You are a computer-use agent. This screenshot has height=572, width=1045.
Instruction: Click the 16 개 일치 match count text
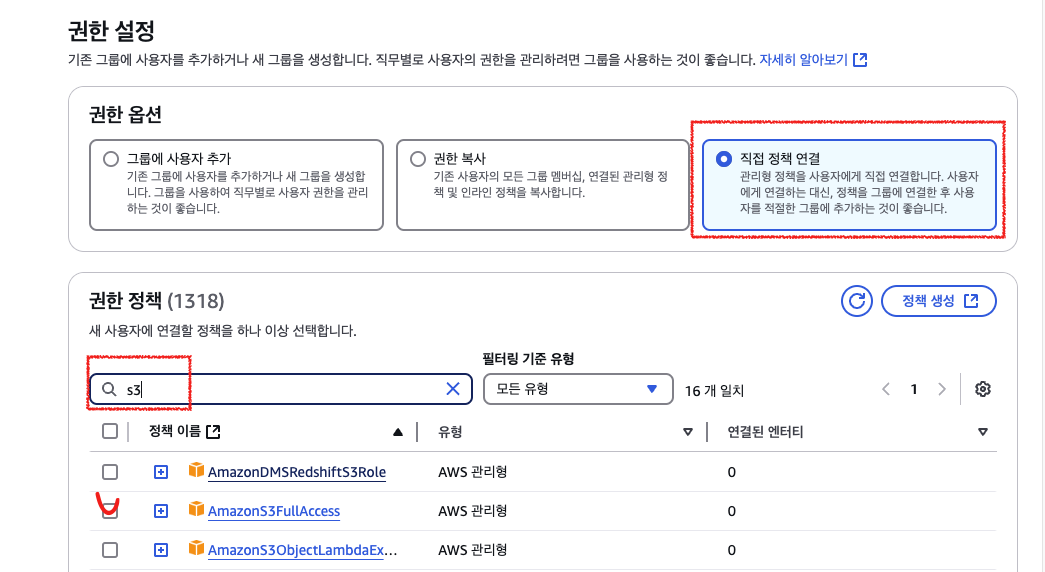click(714, 391)
